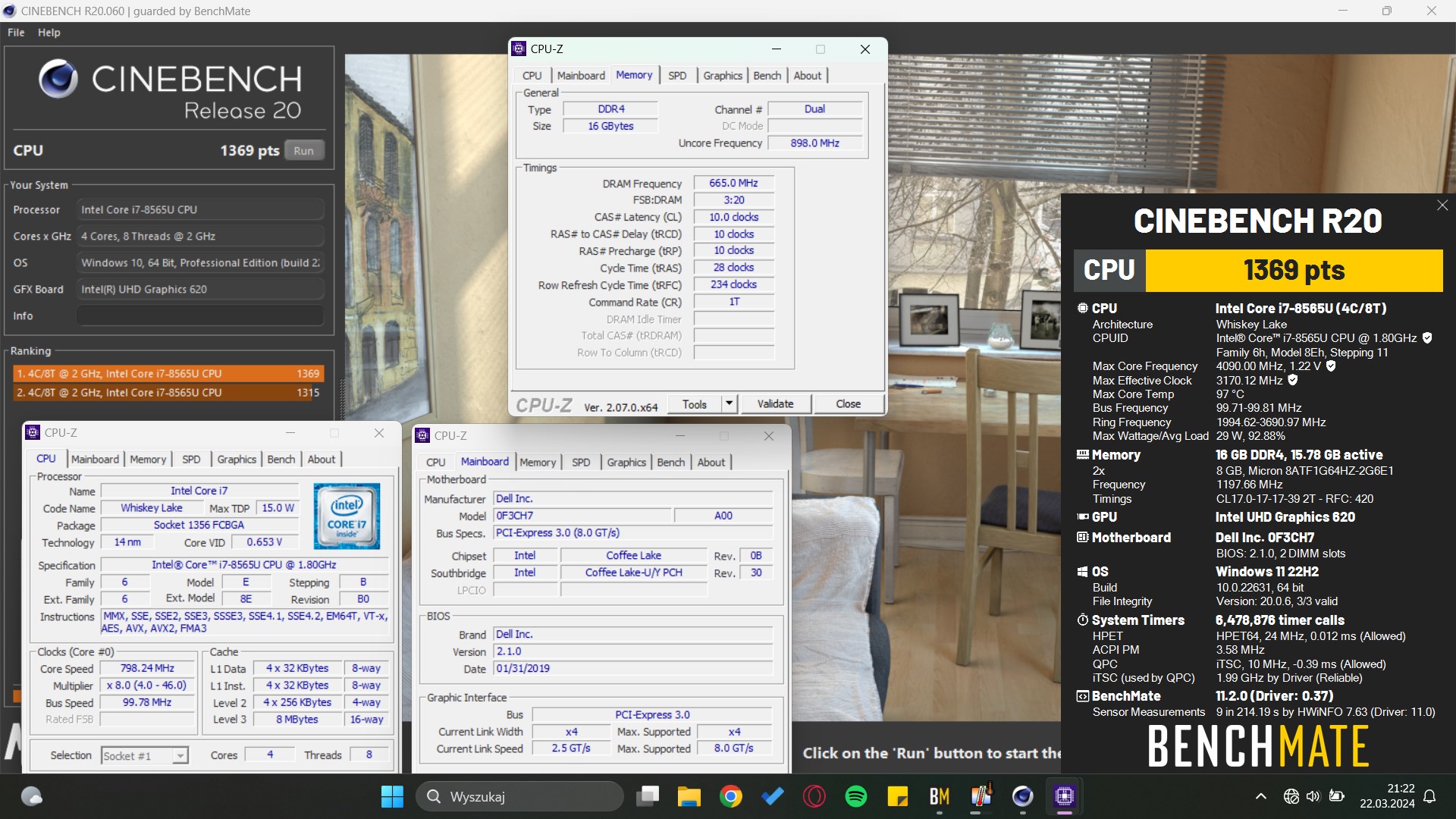Viewport: 1456px width, 819px height.
Task: Open Spotify from the taskbar
Action: point(856,796)
